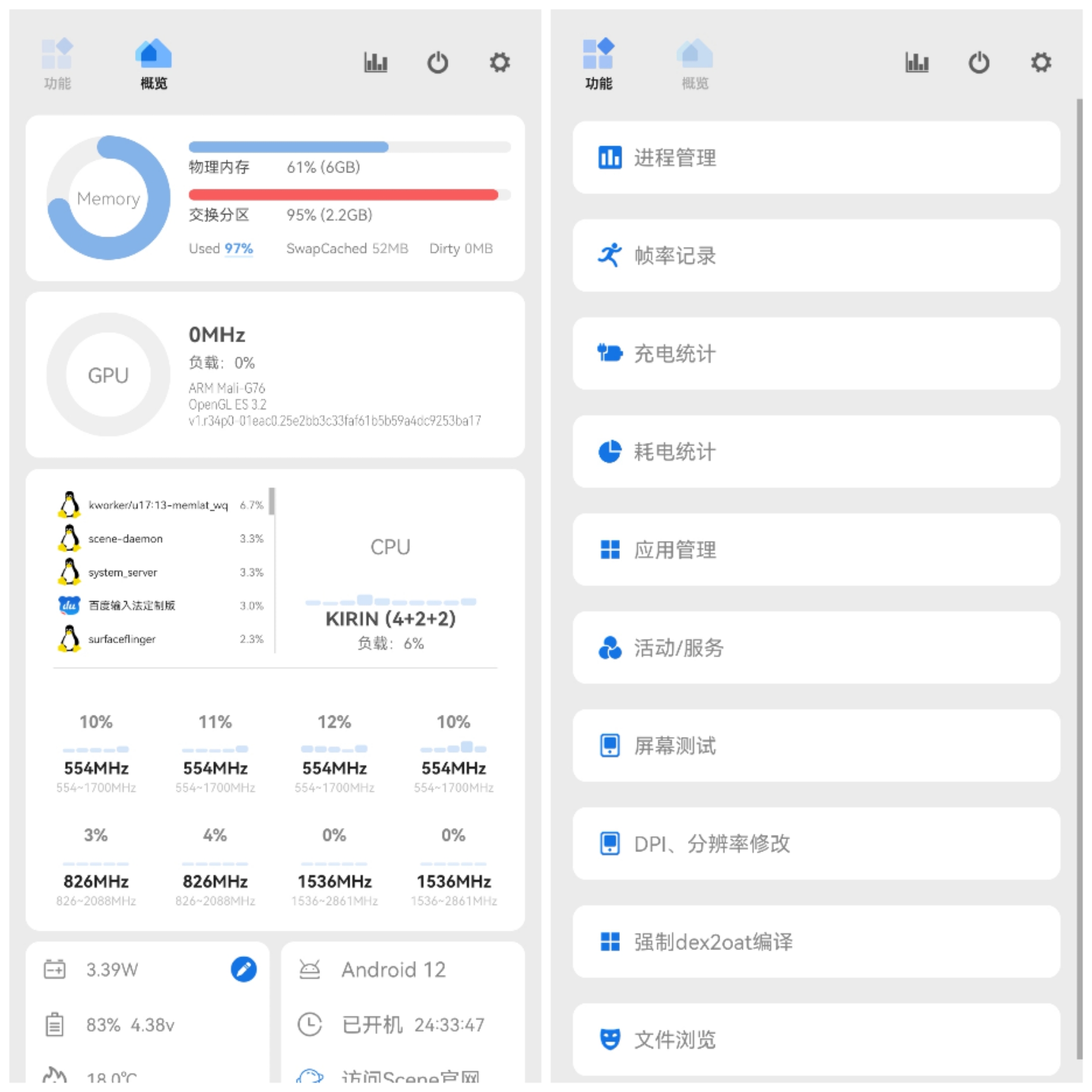1092x1092 pixels.
Task: Click the 充电统计 charging stats icon
Action: (x=609, y=353)
